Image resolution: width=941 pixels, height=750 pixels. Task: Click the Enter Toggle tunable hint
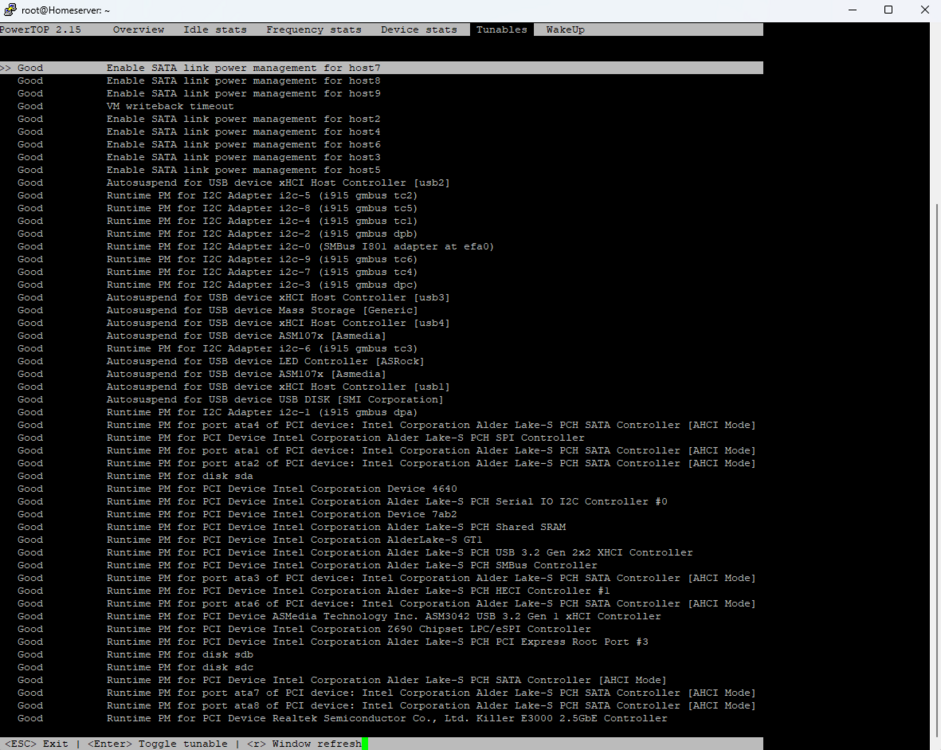click(x=157, y=743)
